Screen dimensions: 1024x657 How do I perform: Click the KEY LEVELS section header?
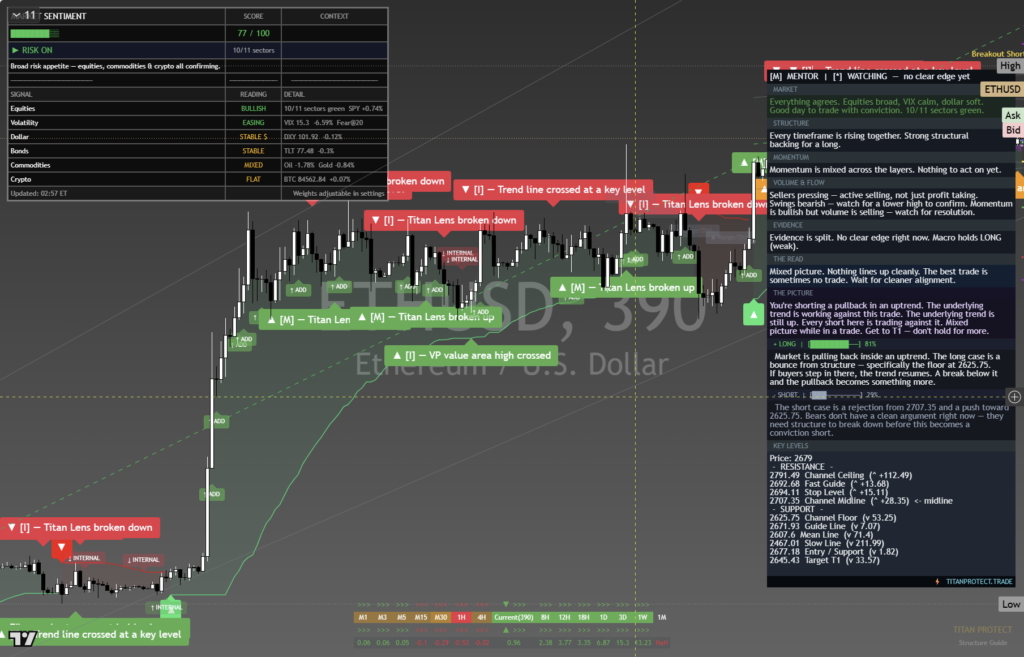[790, 445]
